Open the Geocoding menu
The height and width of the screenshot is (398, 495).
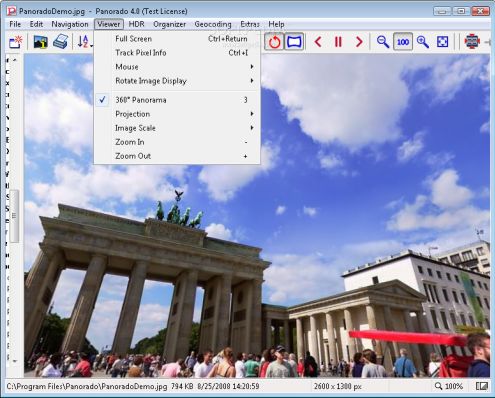pos(213,24)
